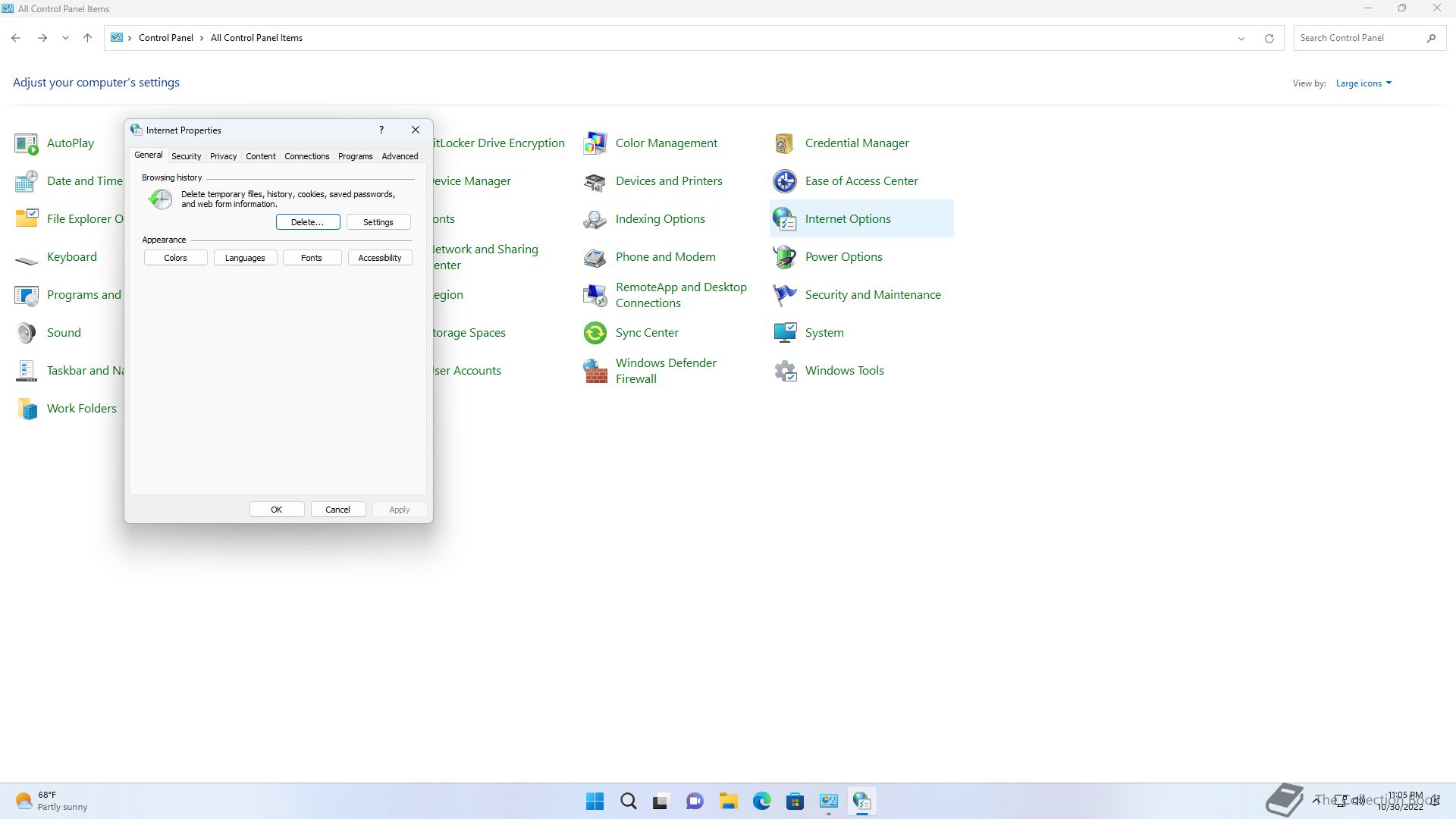Open Microsoft Store from the taskbar

coord(795,801)
